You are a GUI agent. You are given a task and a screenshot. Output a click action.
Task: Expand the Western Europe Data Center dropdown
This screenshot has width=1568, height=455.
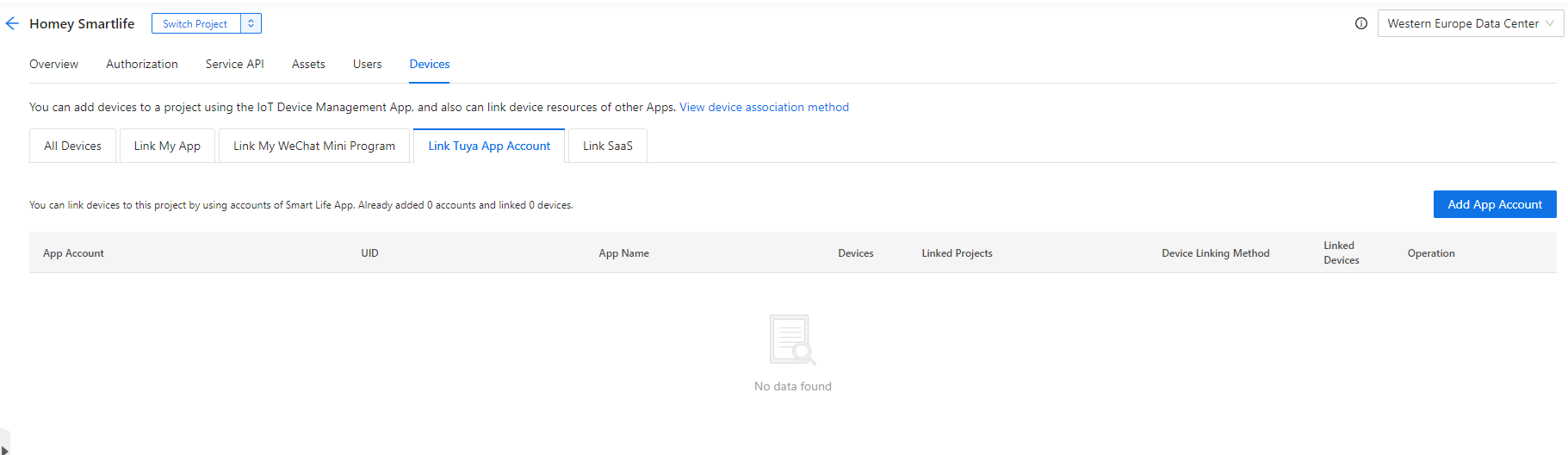point(1471,23)
